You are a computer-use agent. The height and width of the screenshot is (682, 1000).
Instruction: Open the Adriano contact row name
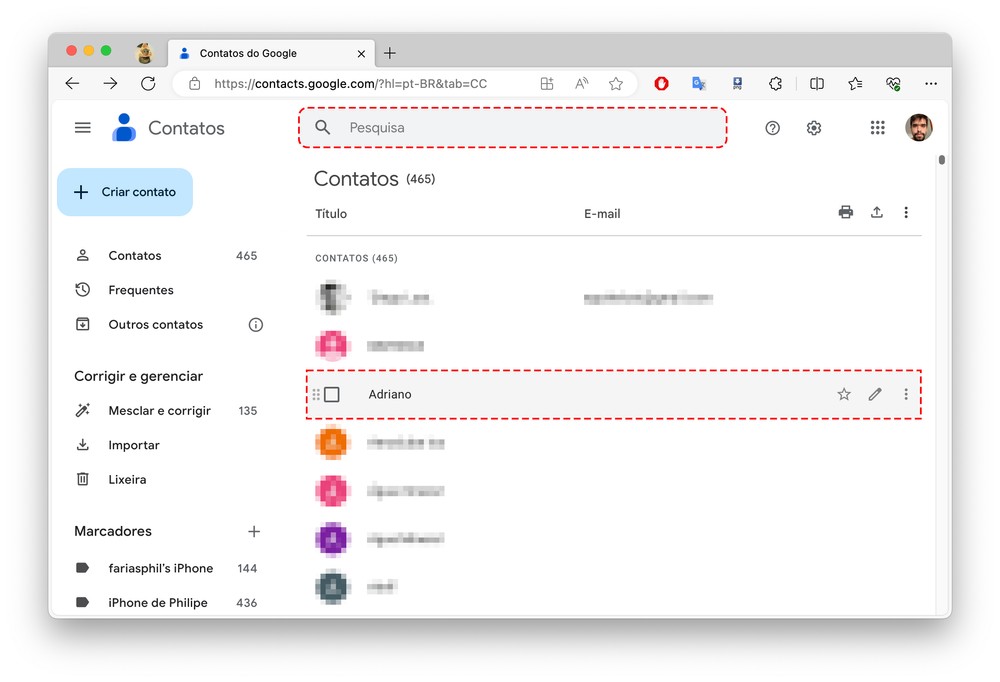point(390,394)
